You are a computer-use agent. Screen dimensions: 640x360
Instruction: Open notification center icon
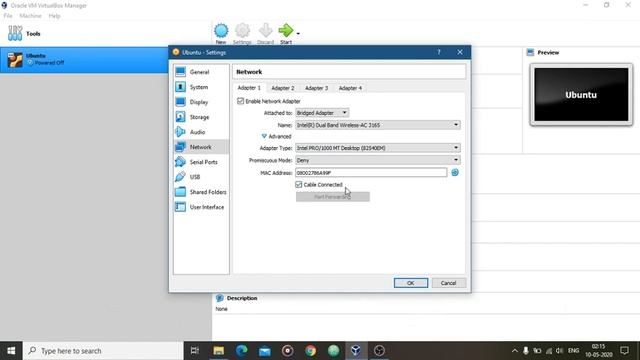point(624,351)
